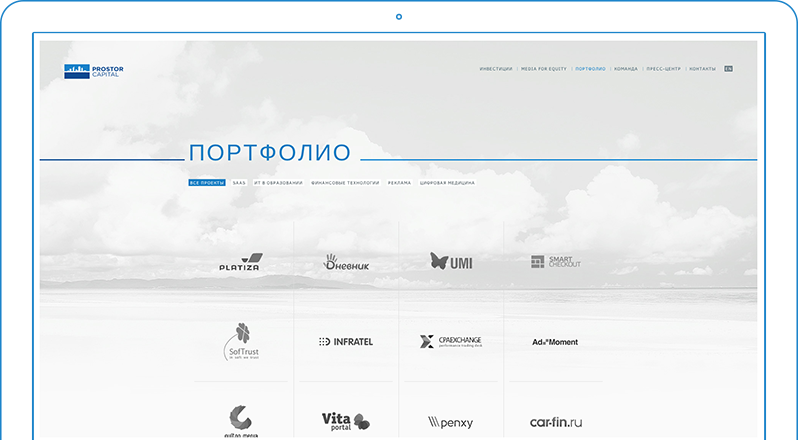
Task: Open the Пресс-центр page
Action: [x=663, y=69]
